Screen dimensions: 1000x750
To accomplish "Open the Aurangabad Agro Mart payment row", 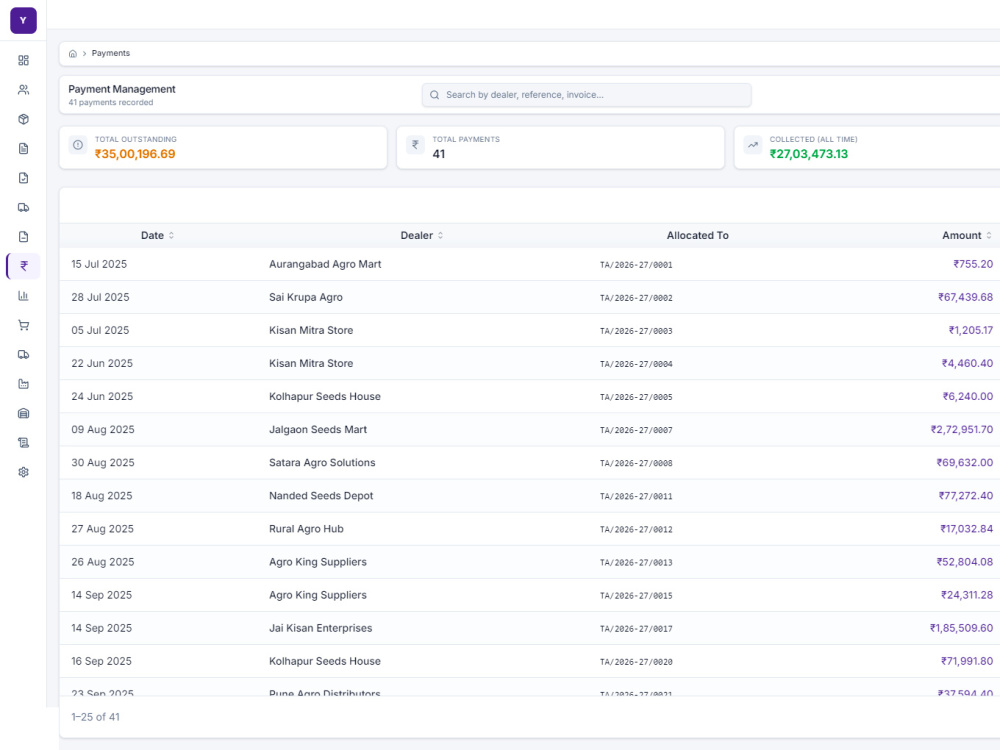I will (529, 264).
